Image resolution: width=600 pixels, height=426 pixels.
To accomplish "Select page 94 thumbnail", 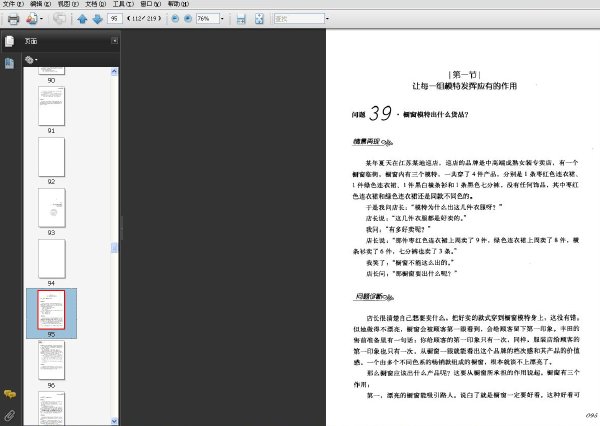I will click(x=52, y=259).
